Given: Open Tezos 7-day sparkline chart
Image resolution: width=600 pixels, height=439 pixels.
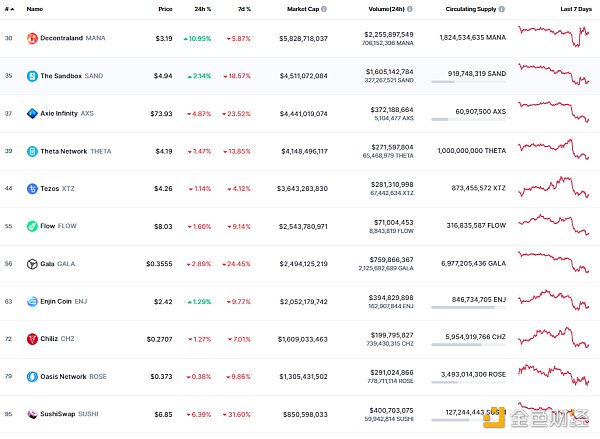Looking at the screenshot, I should 554,188.
